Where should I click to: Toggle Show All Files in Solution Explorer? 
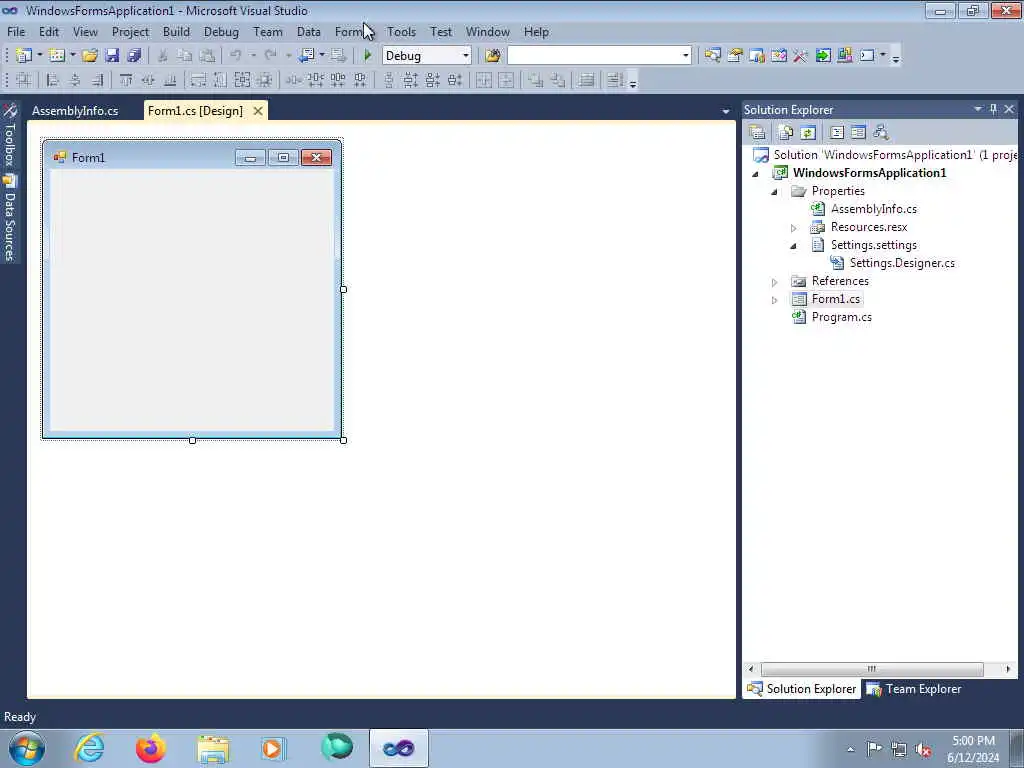[x=786, y=133]
